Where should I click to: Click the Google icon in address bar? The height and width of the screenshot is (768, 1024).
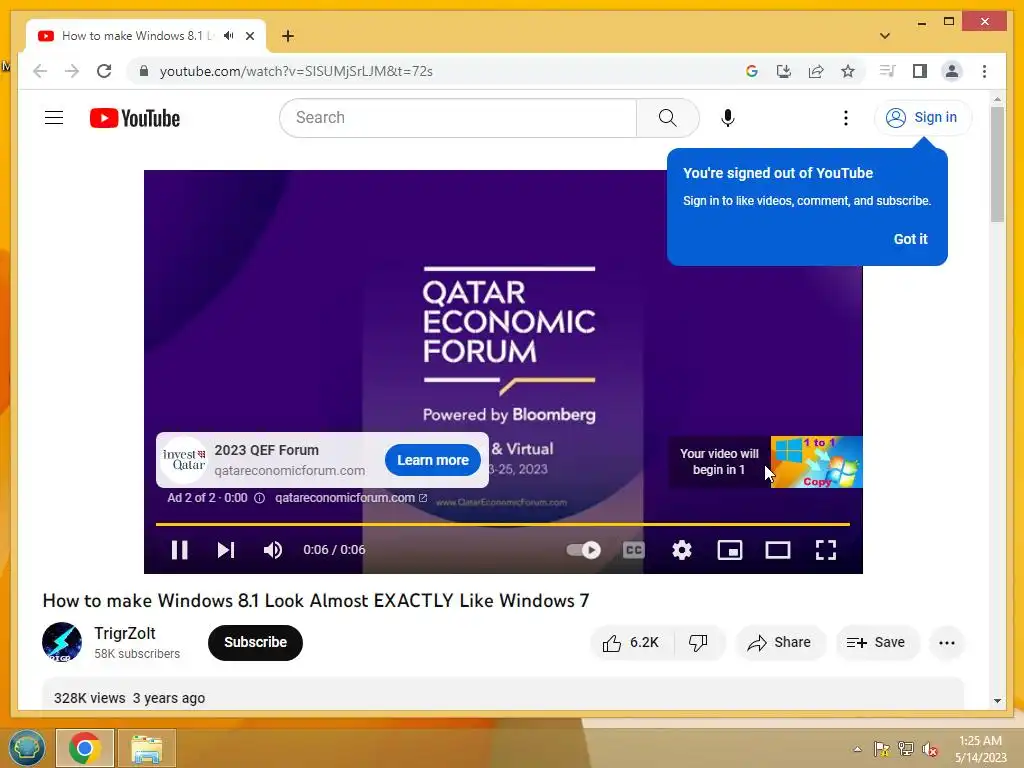click(x=752, y=71)
